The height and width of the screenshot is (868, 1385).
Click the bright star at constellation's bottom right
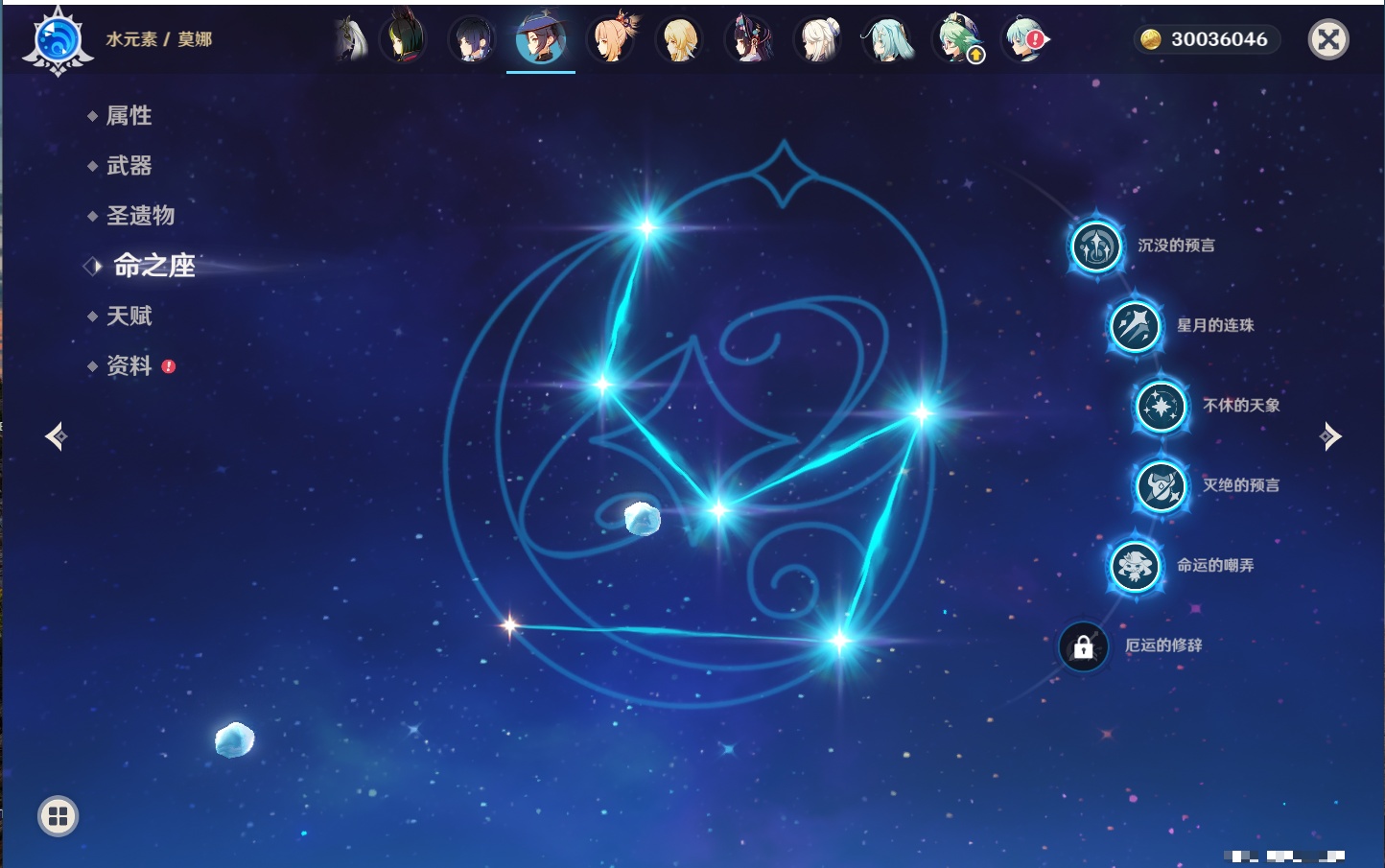coord(839,640)
